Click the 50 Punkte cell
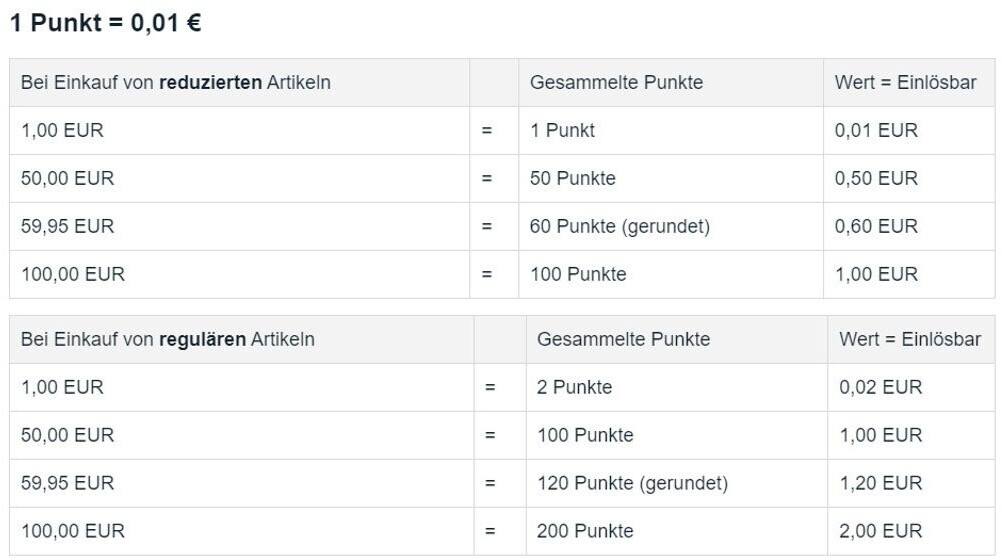Image resolution: width=1001 pixels, height=560 pixels. point(671,178)
